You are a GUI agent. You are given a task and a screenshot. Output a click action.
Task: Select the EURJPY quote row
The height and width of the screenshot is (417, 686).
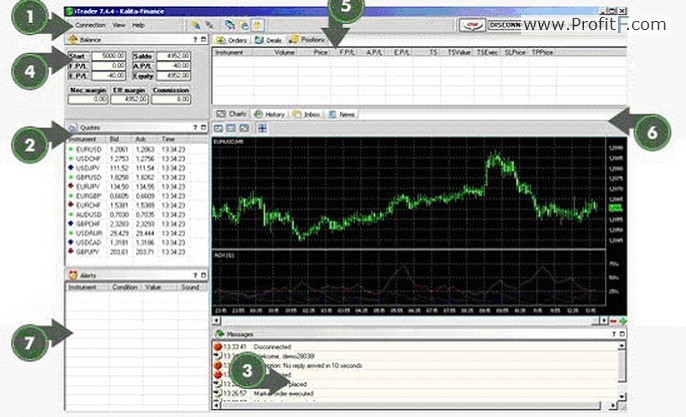136,186
